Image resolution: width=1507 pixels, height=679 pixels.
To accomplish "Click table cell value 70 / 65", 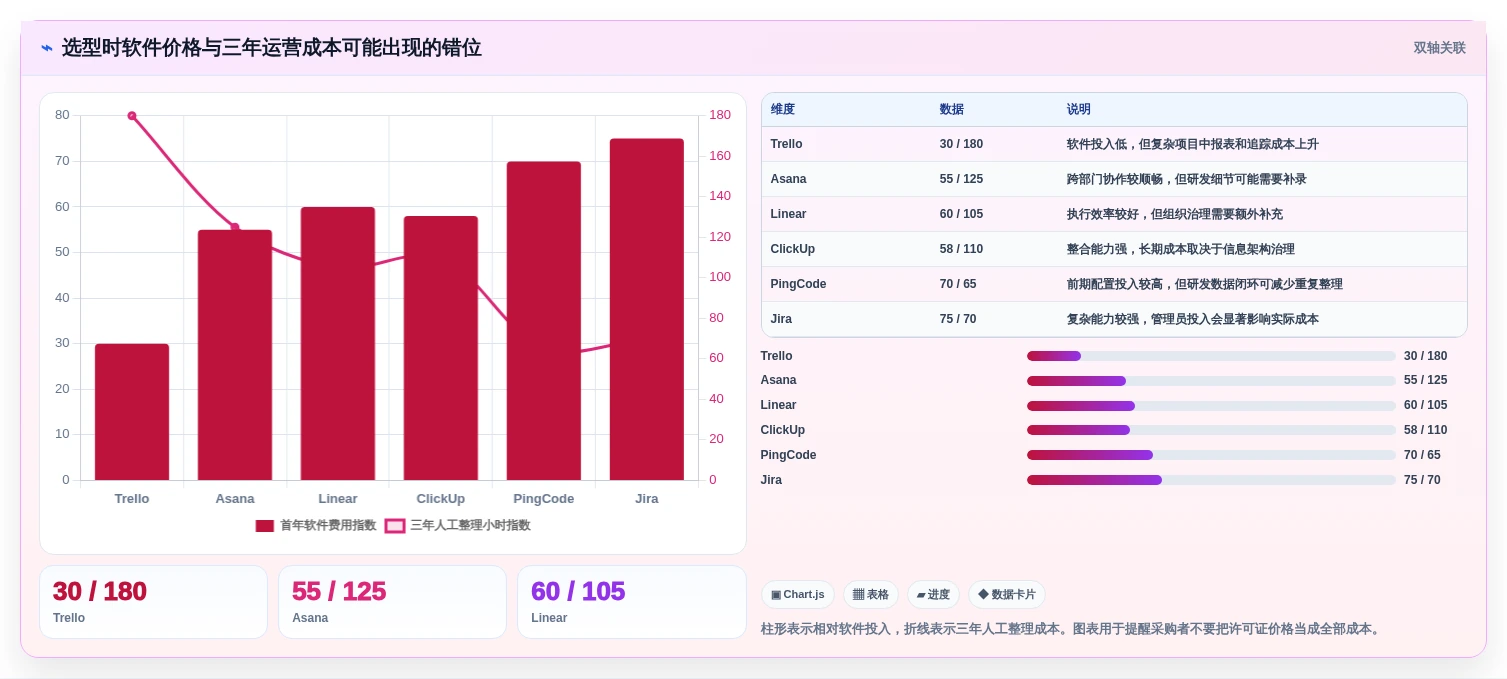I will (x=958, y=284).
